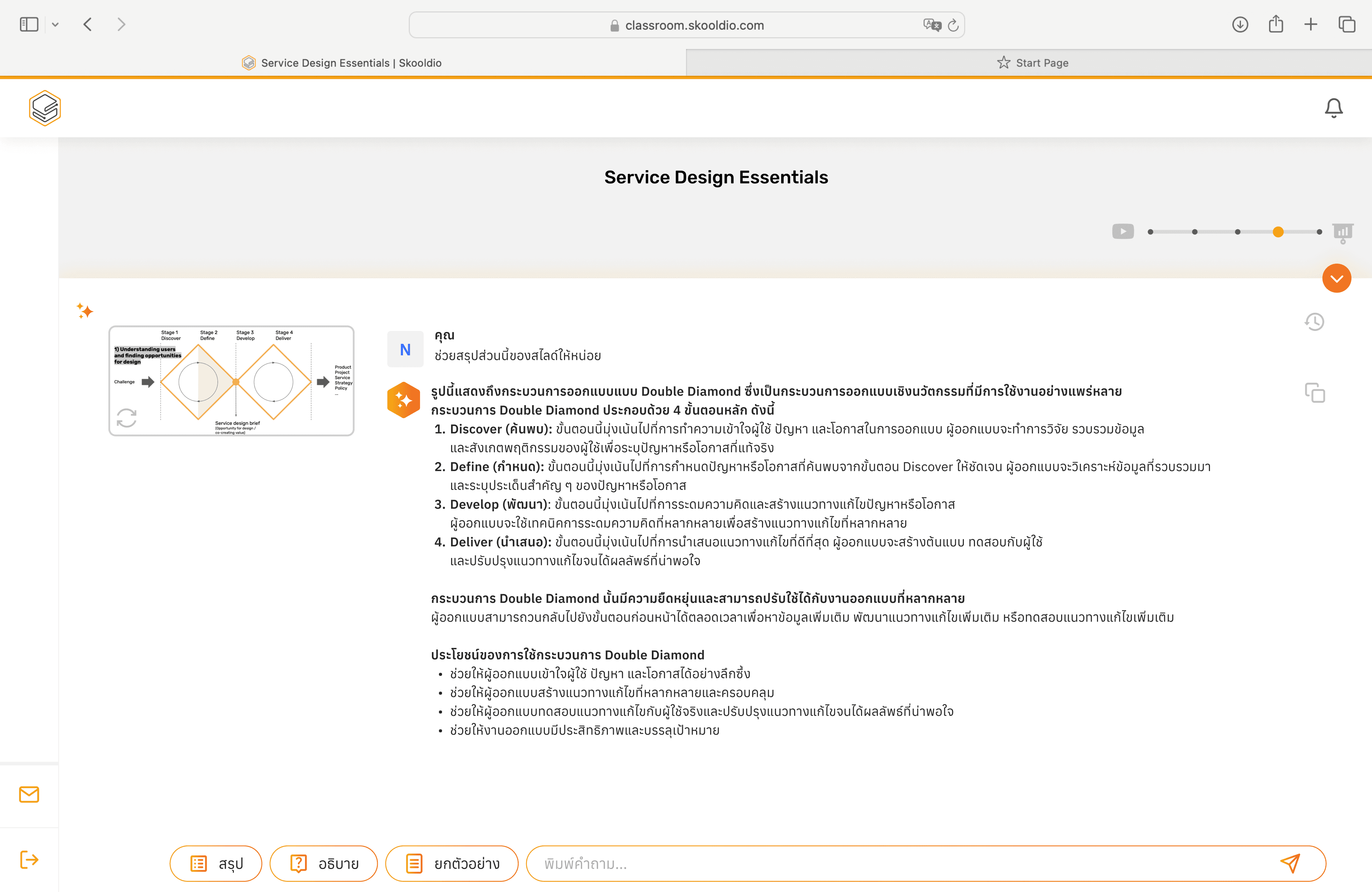The height and width of the screenshot is (892, 1372).
Task: Open the presentation chart icon at progress end
Action: coord(1343,232)
